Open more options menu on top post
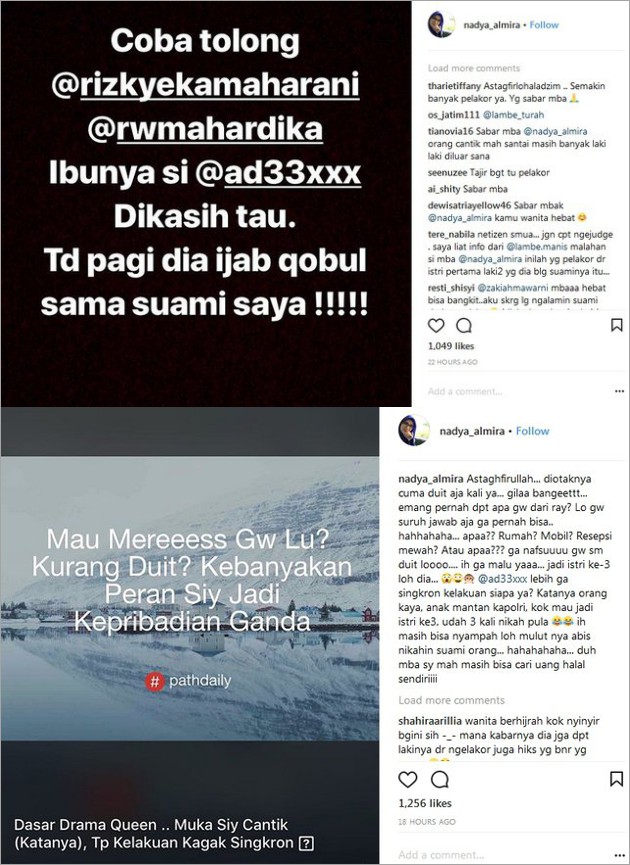 click(x=619, y=391)
